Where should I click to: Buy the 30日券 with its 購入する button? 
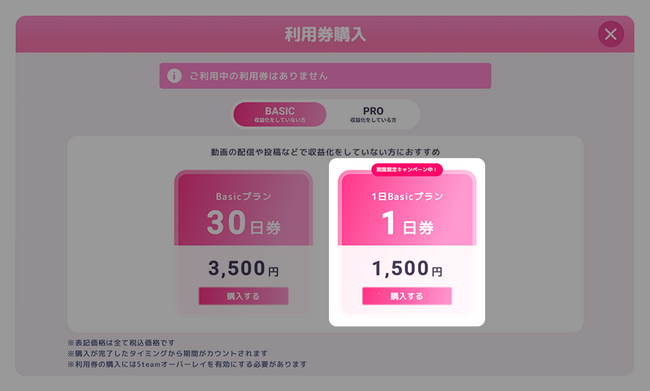(x=243, y=296)
